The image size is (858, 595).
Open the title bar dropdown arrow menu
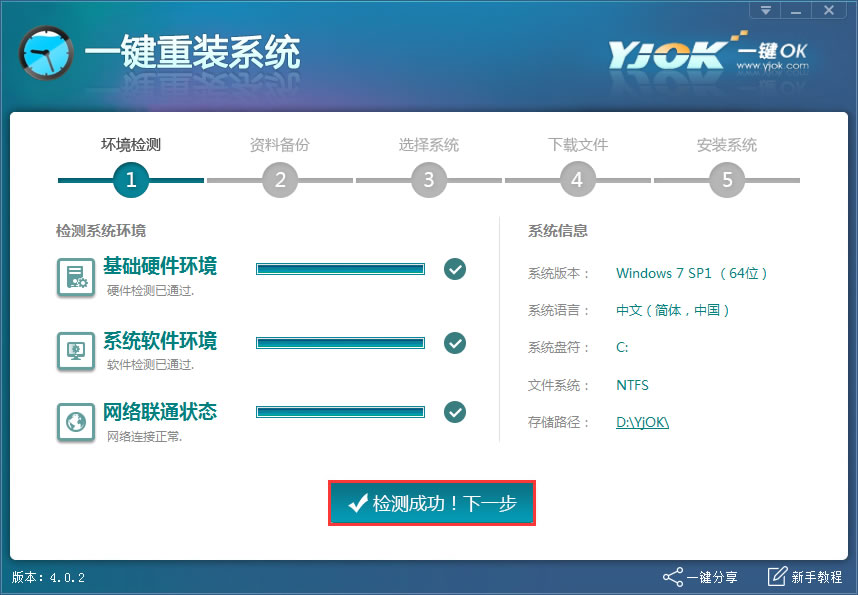[764, 10]
